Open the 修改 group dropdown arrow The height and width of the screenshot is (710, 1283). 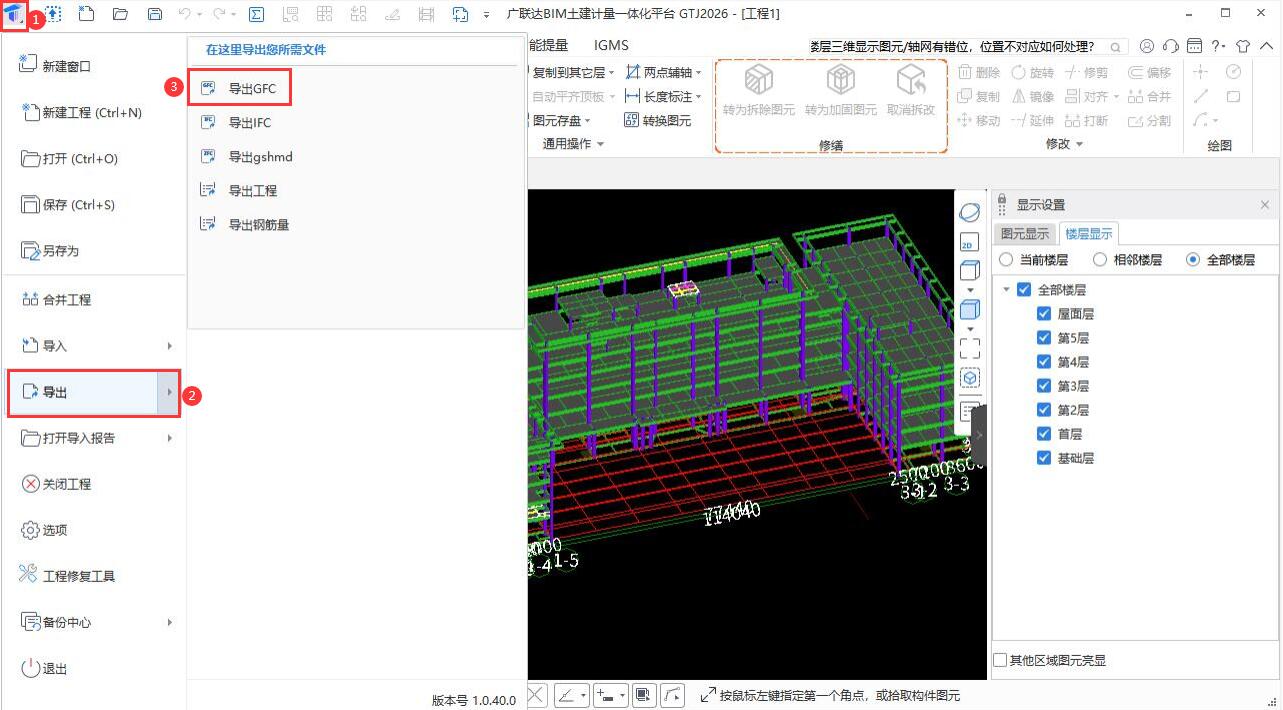click(x=1080, y=144)
